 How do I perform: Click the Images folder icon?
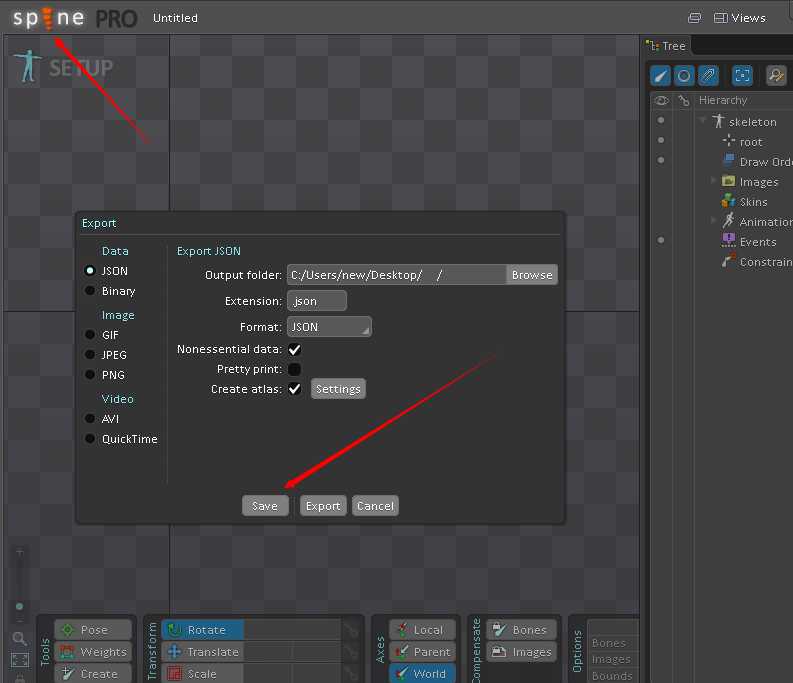click(728, 181)
